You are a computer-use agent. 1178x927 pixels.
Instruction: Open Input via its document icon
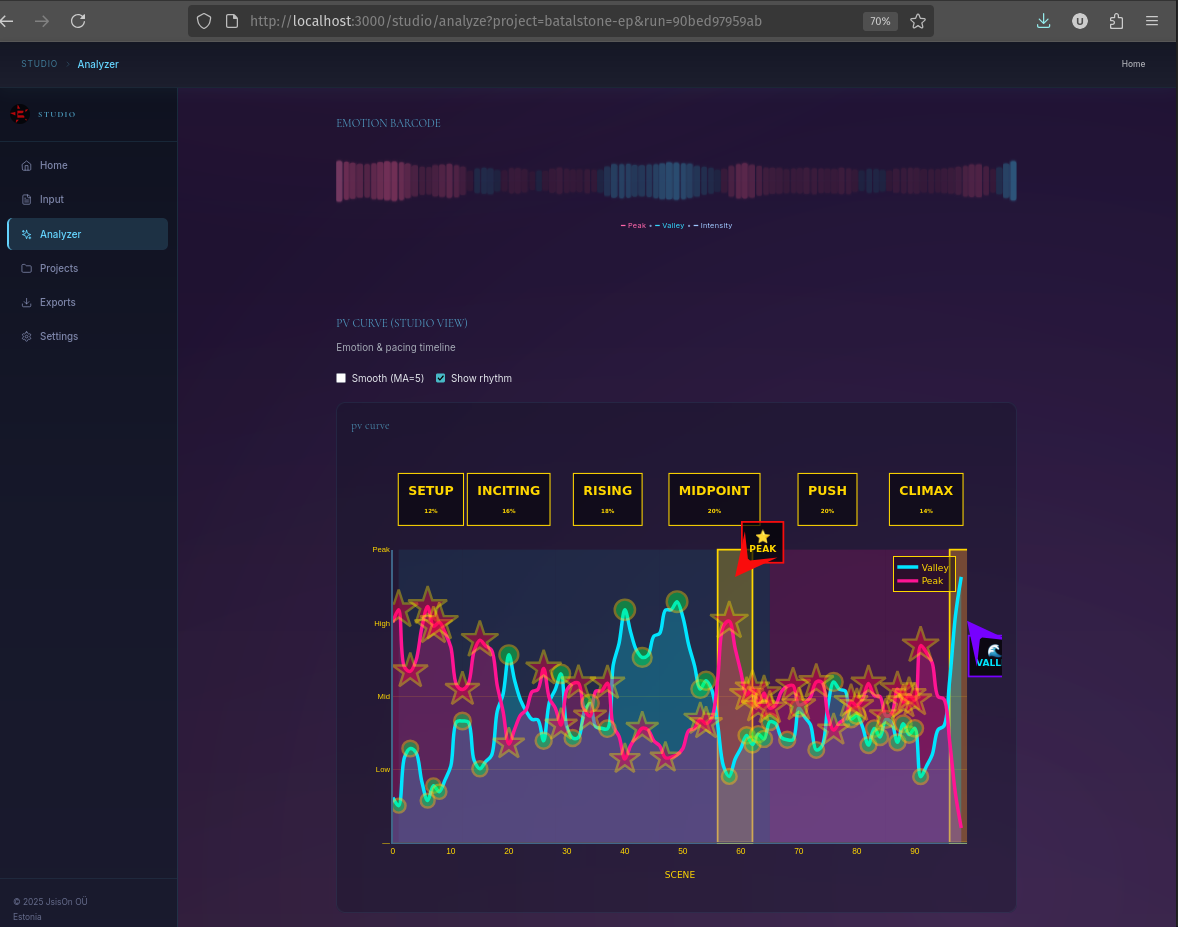point(26,199)
